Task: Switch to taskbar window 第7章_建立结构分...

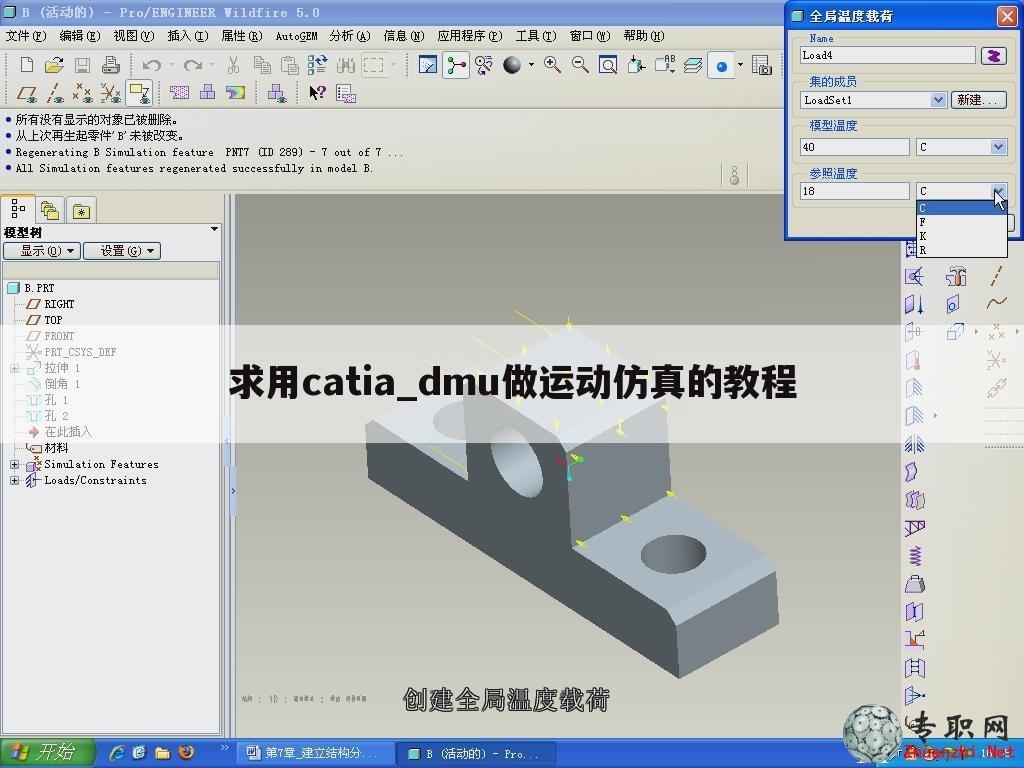Action: [313, 753]
